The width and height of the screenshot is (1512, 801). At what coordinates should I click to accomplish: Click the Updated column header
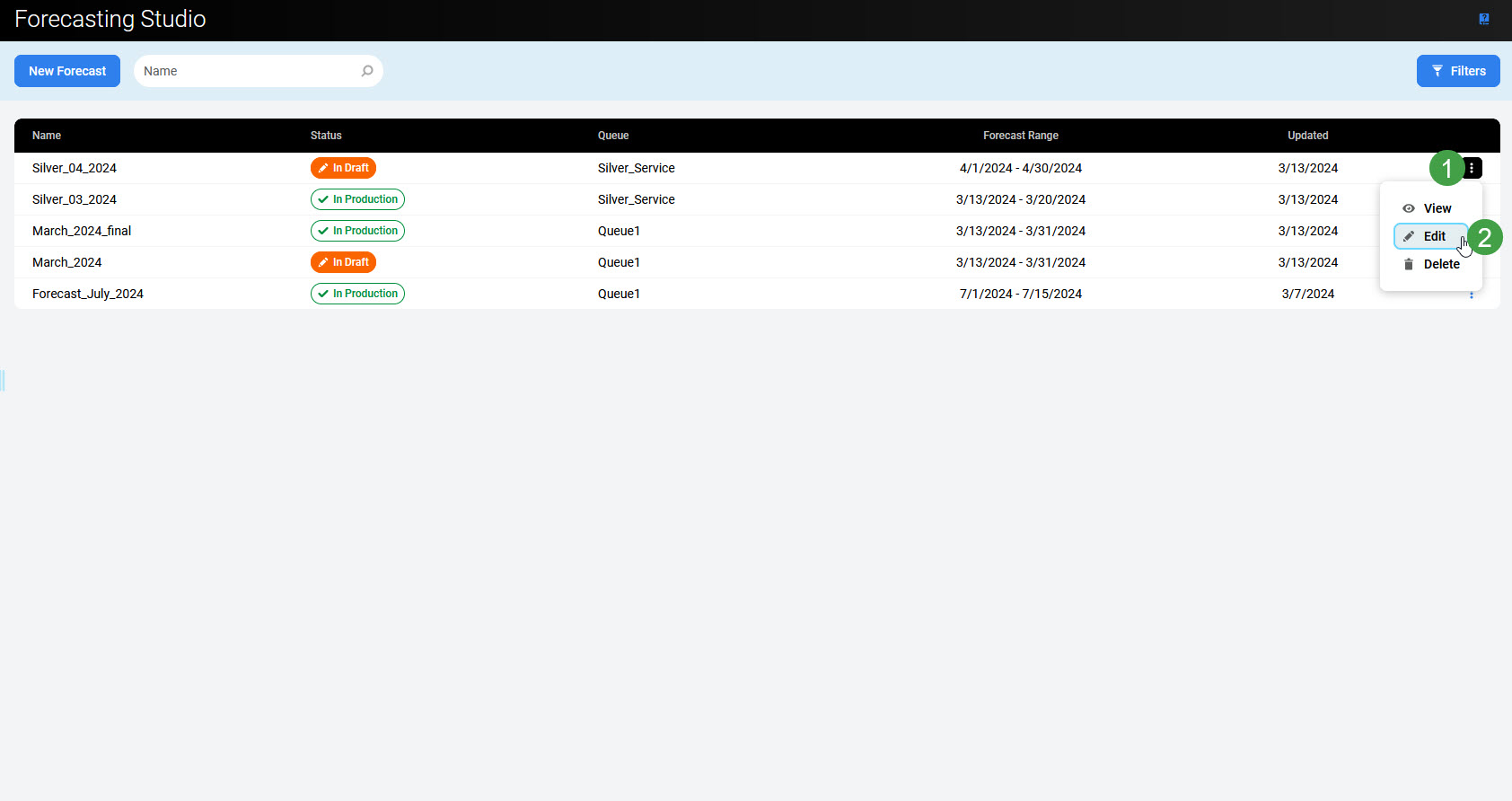point(1307,136)
